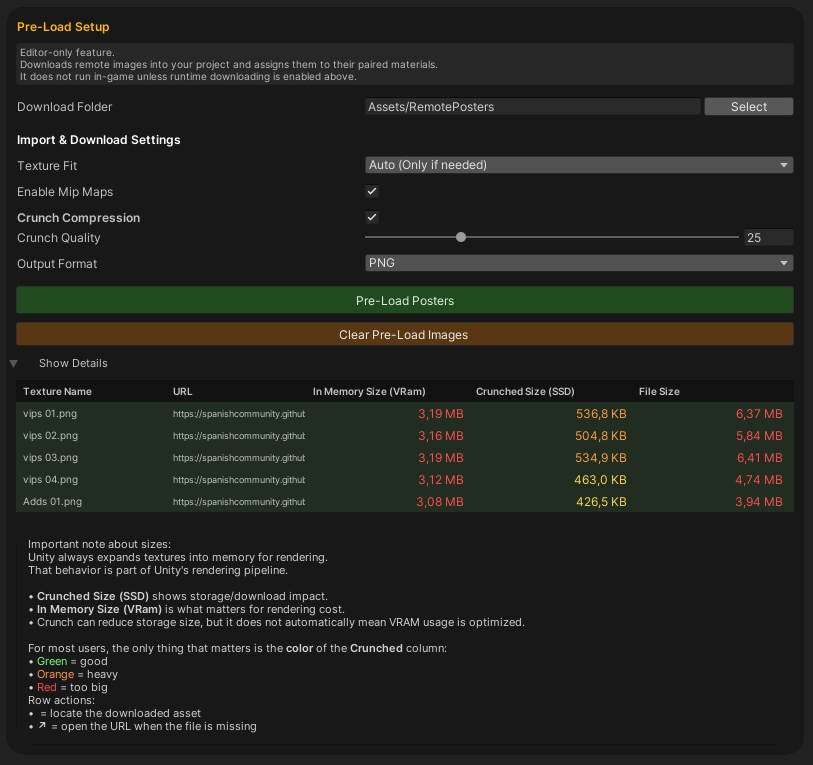Click Select next to Download Folder
This screenshot has height=765, width=813.
748,106
